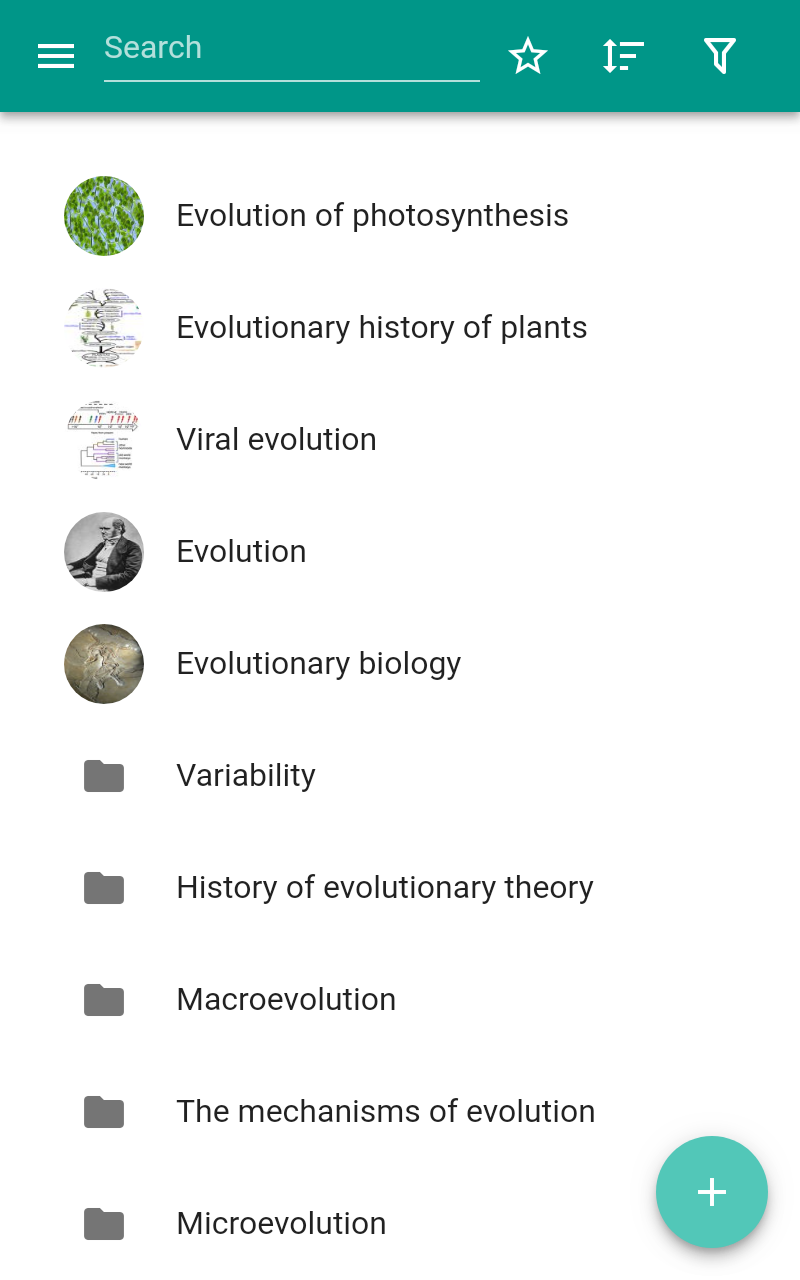
Task: Toggle the favorites star filter
Action: [528, 56]
